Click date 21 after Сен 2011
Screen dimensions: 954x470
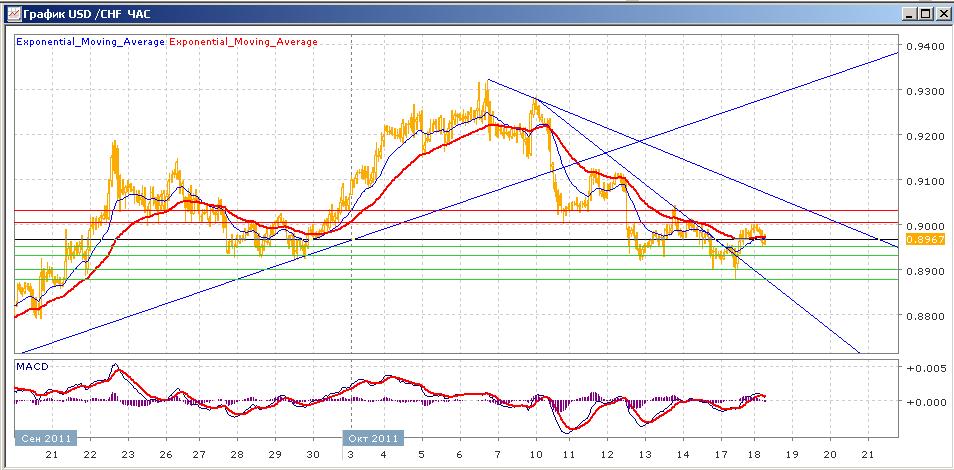[52, 455]
